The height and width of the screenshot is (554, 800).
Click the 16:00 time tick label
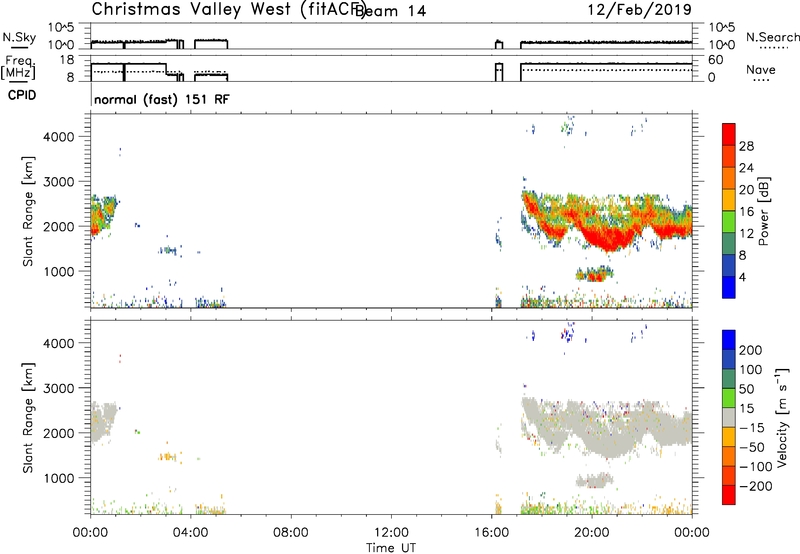(x=491, y=533)
